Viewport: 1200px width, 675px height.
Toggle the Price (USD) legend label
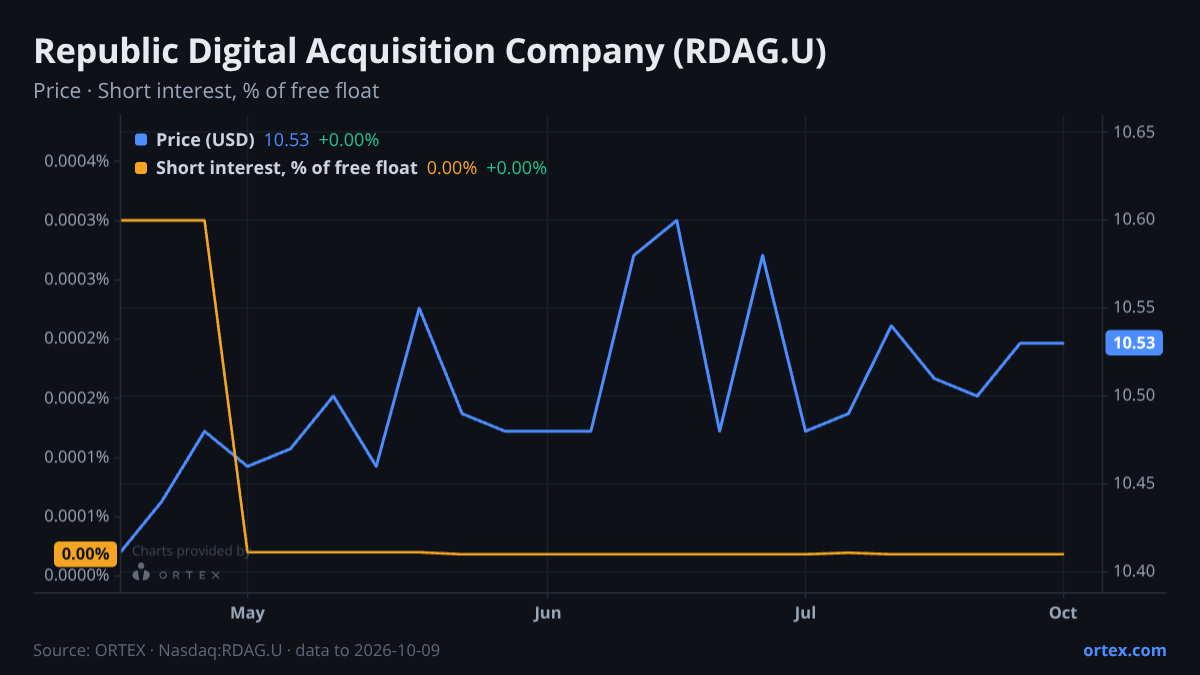[205, 140]
